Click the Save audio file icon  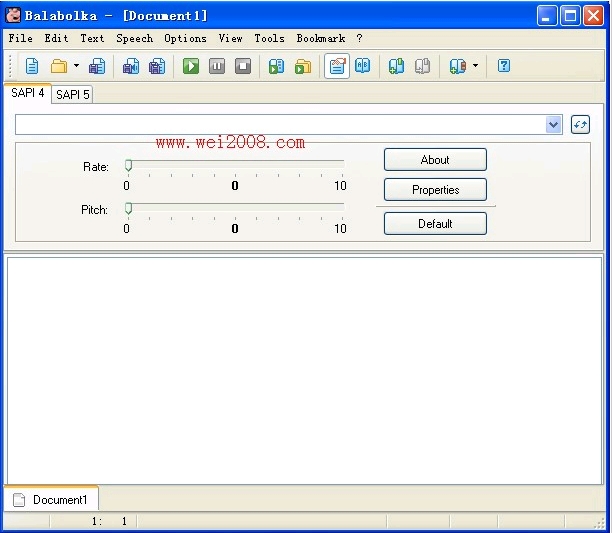(131, 66)
